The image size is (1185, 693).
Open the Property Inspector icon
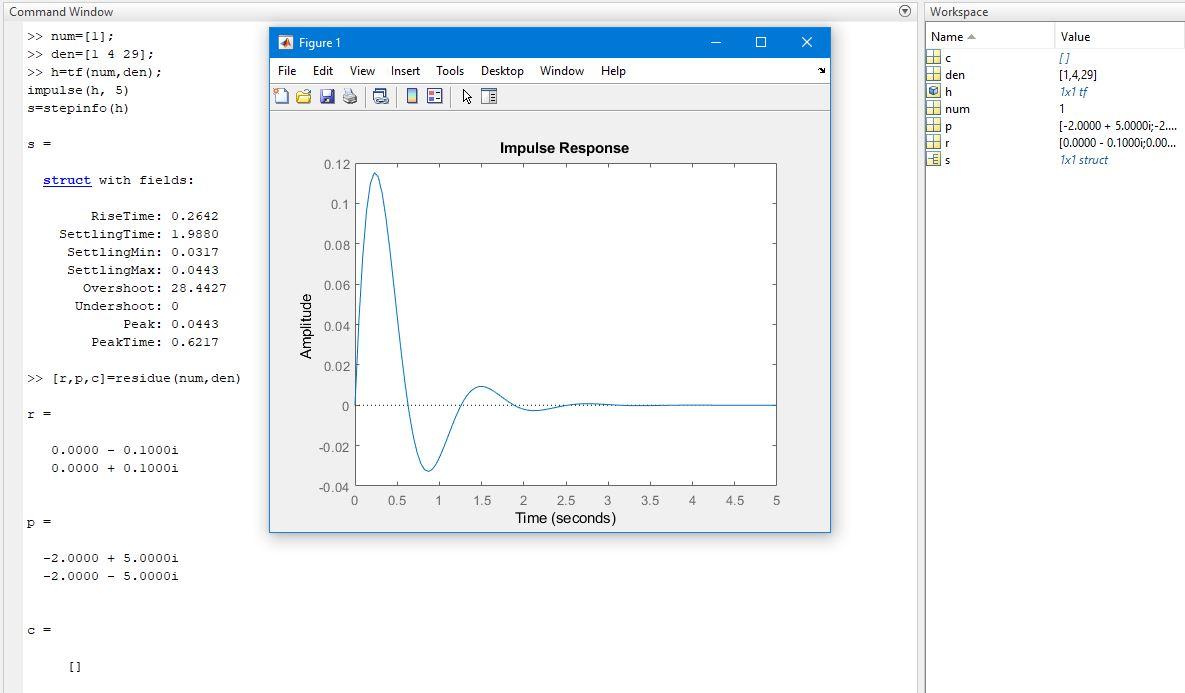click(x=489, y=96)
